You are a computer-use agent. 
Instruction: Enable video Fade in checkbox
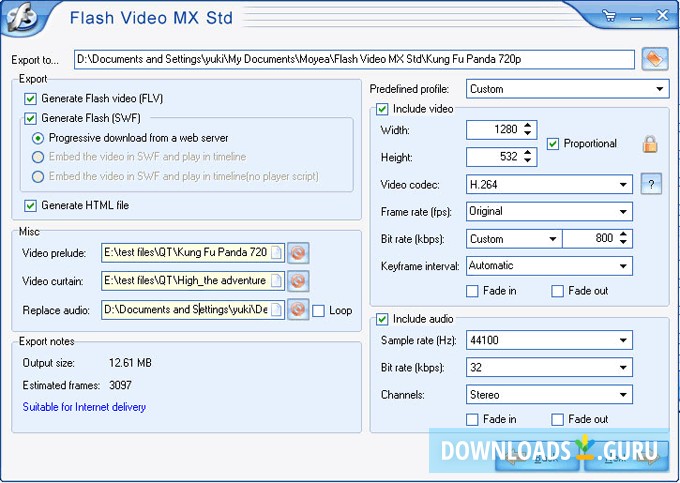tap(472, 291)
